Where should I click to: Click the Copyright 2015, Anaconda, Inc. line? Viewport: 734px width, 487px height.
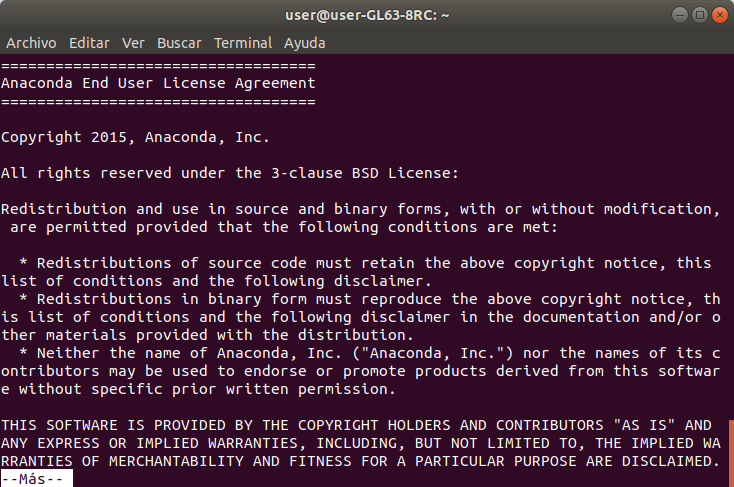pyautogui.click(x=135, y=137)
